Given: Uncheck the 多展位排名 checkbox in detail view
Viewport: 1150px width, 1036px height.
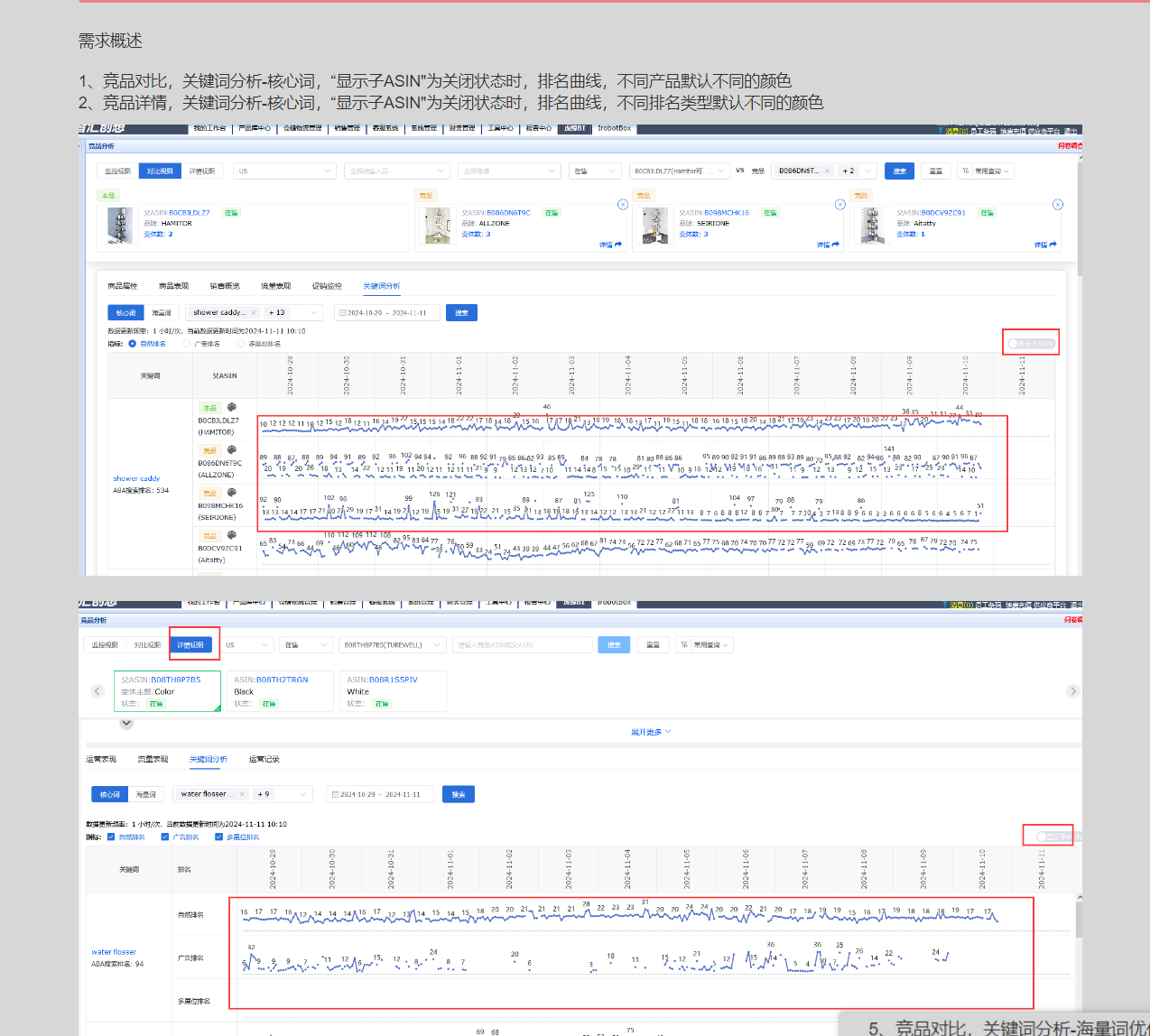Looking at the screenshot, I should 218,837.
